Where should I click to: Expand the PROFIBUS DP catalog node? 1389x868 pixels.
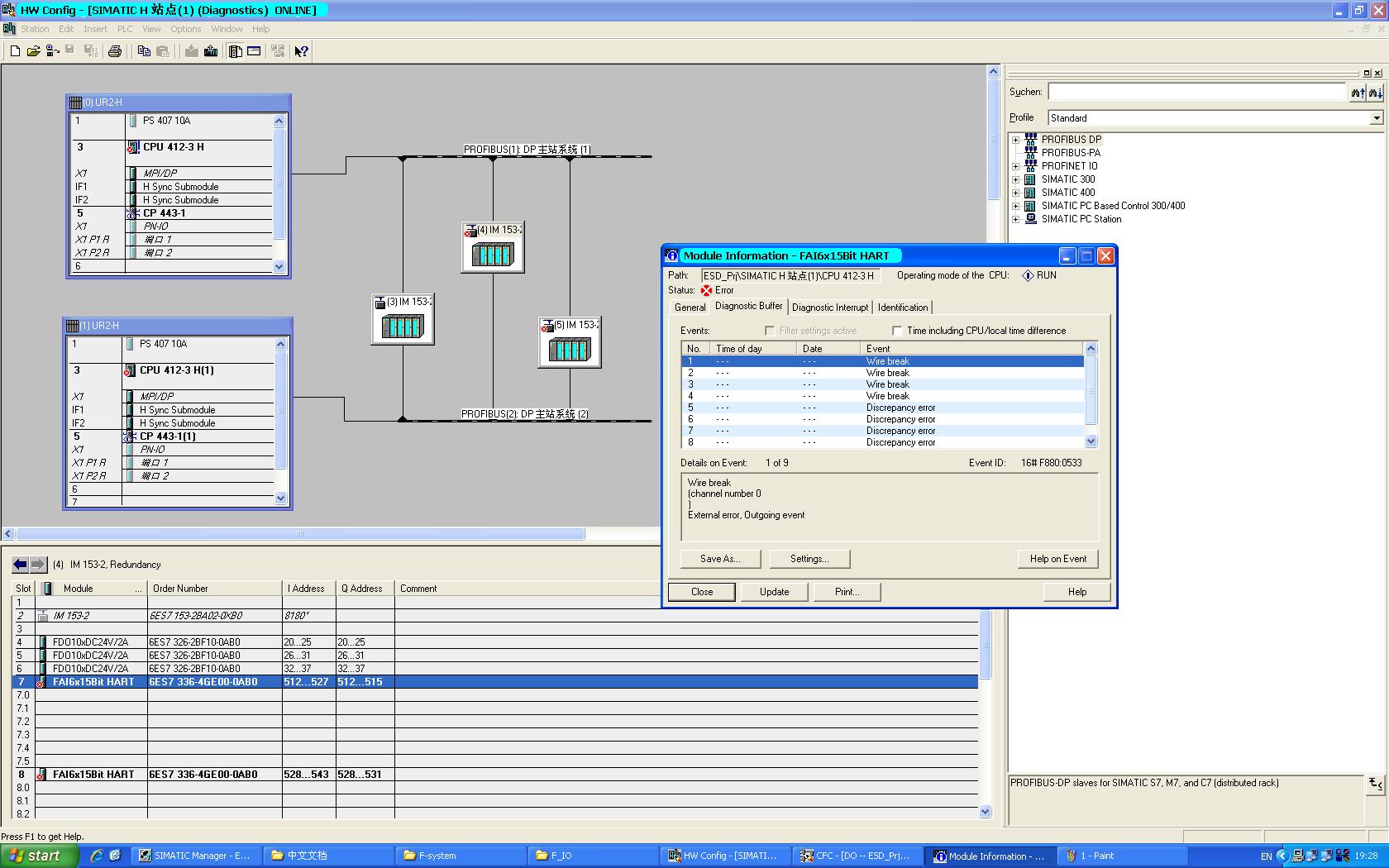1016,140
